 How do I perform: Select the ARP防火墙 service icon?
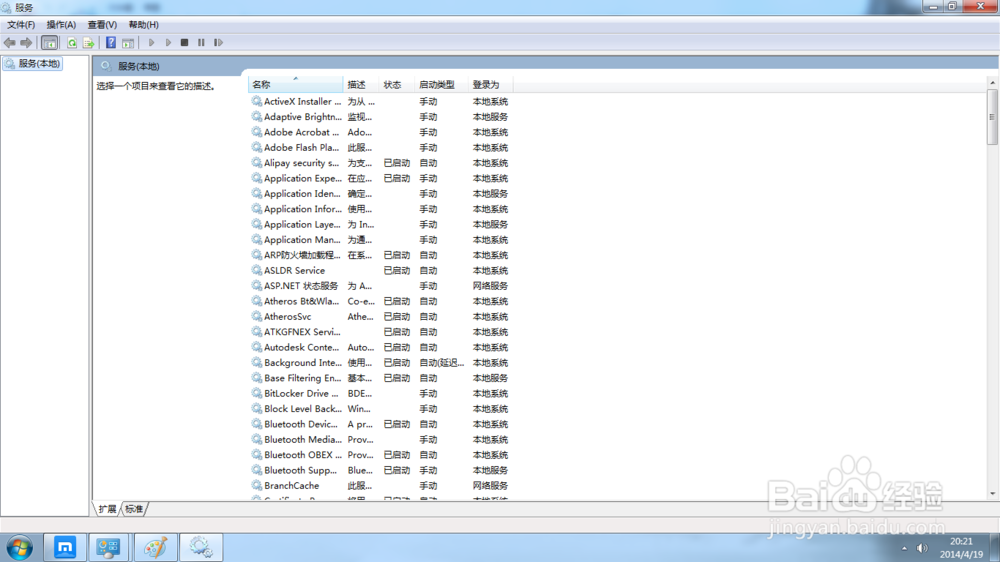tap(256, 255)
